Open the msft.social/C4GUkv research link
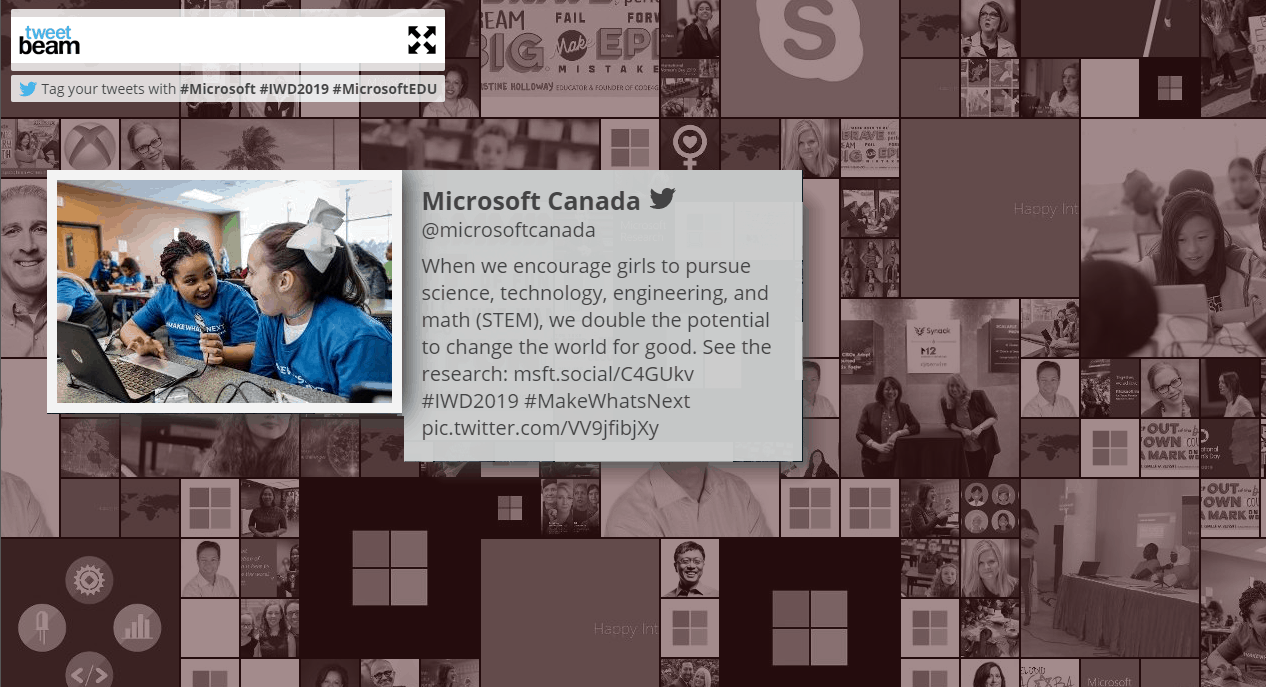1266x687 pixels. tap(604, 375)
